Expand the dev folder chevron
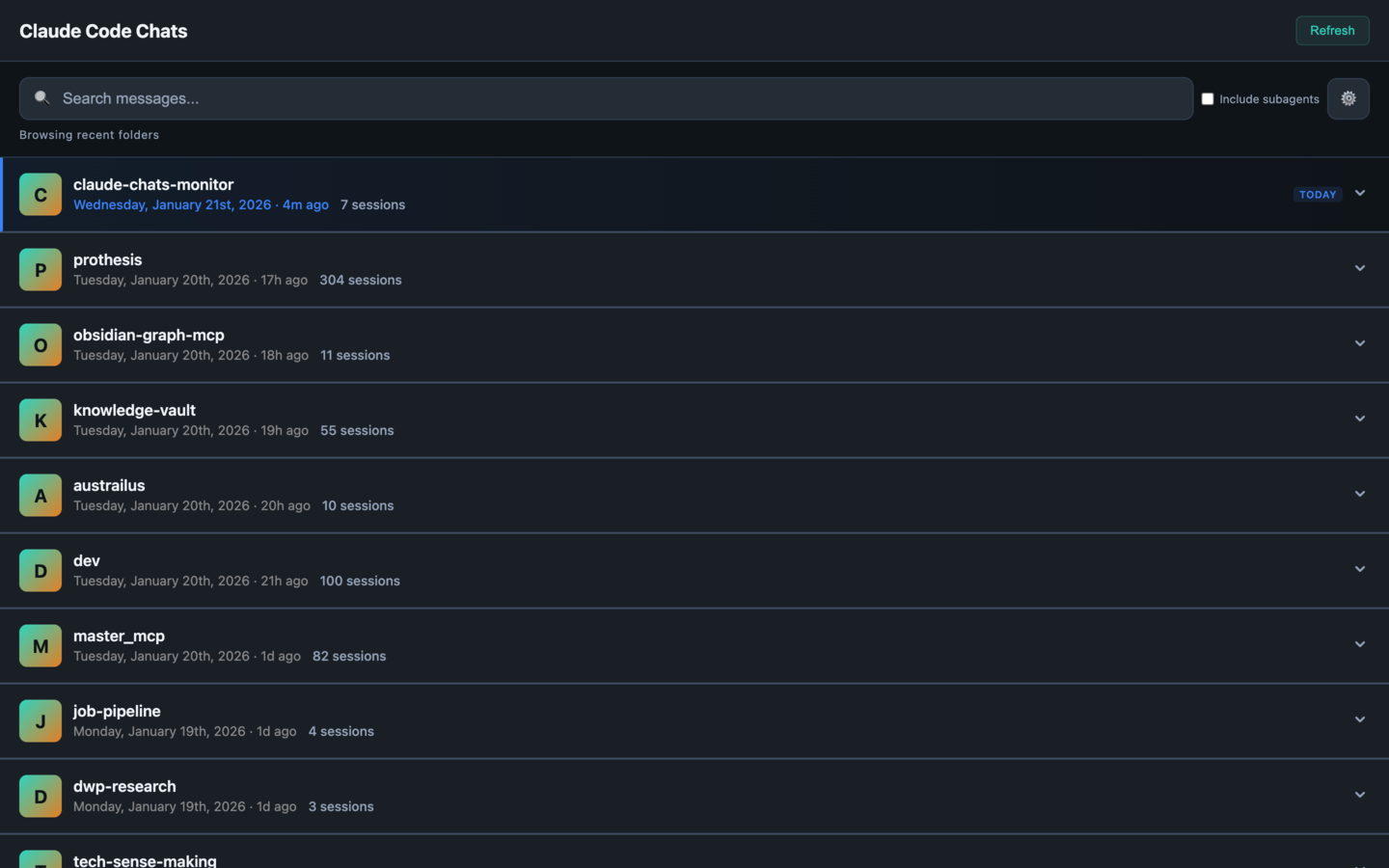 pos(1360,569)
